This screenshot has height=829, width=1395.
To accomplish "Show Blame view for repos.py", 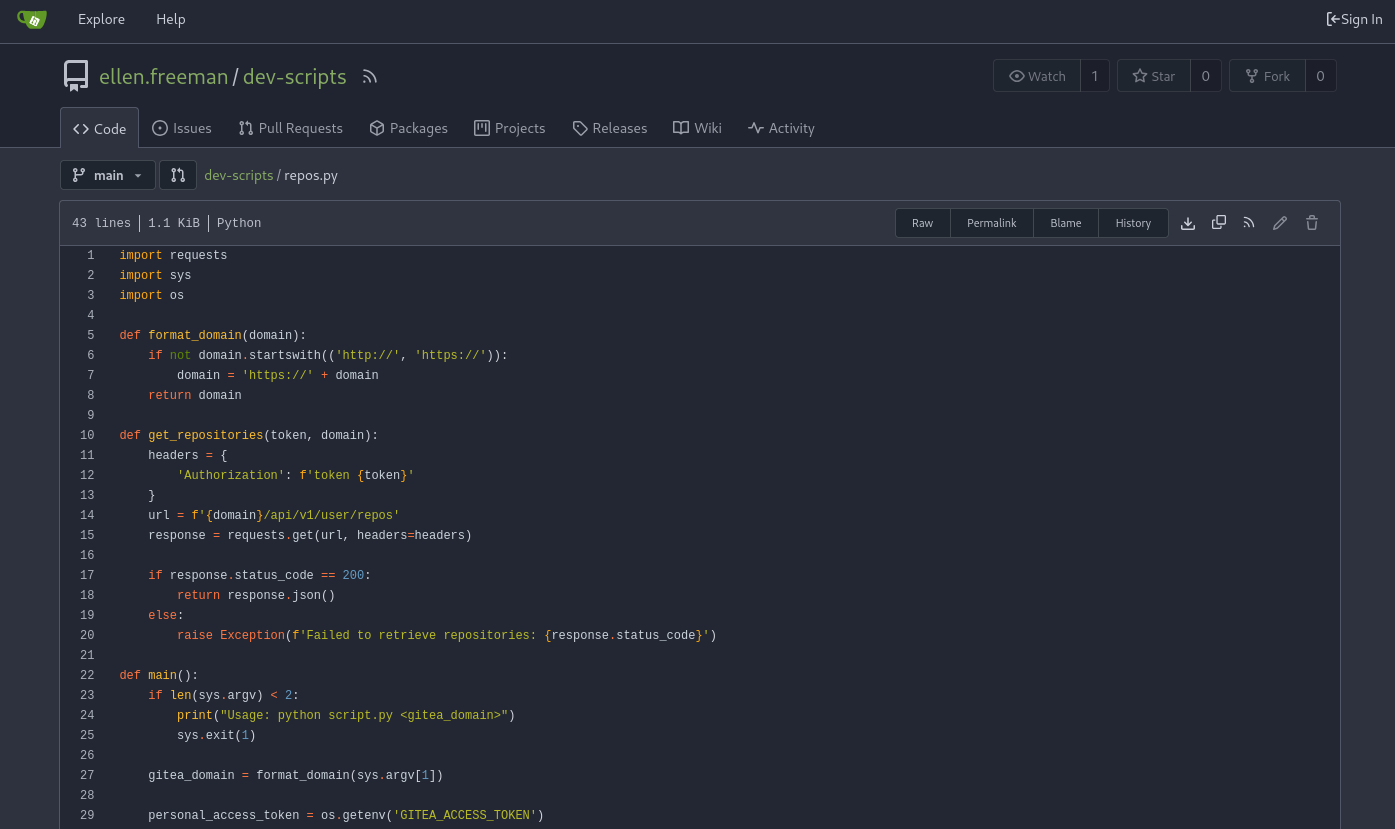I will coord(1066,223).
